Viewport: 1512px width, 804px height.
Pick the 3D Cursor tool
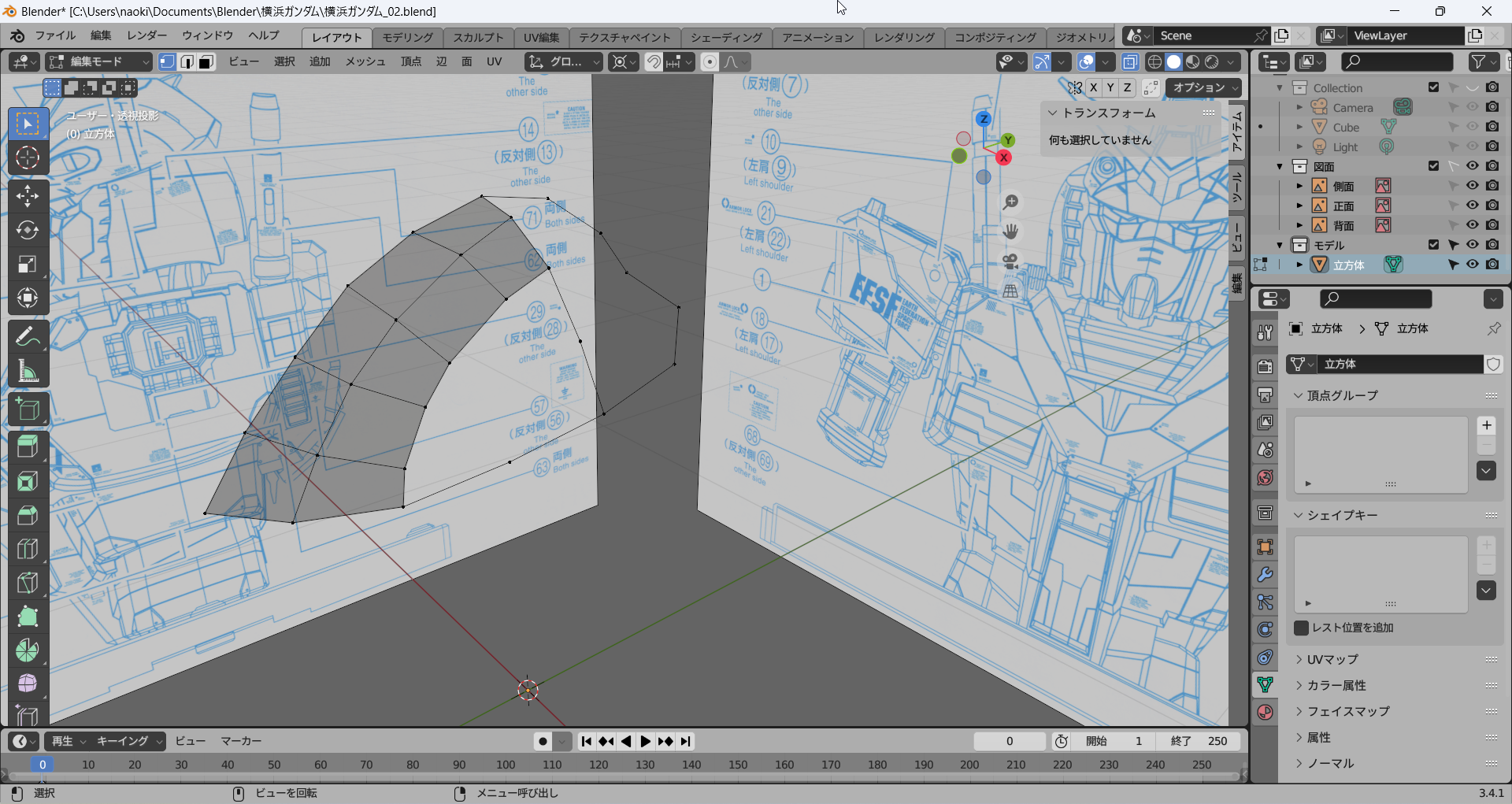coord(28,158)
